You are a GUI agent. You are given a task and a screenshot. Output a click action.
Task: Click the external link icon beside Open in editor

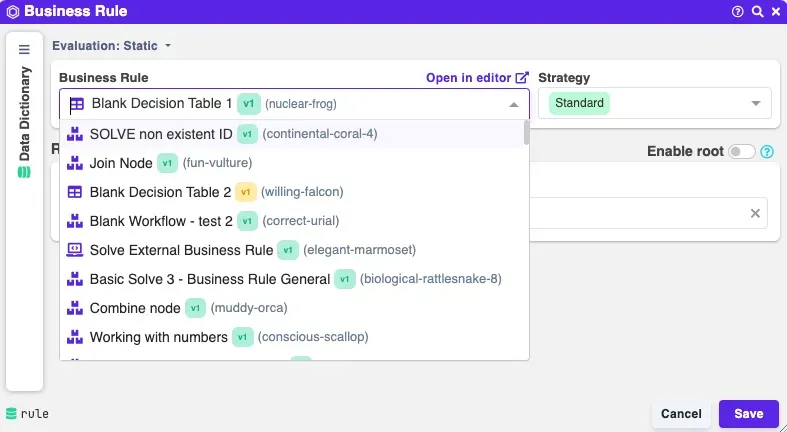[522, 77]
